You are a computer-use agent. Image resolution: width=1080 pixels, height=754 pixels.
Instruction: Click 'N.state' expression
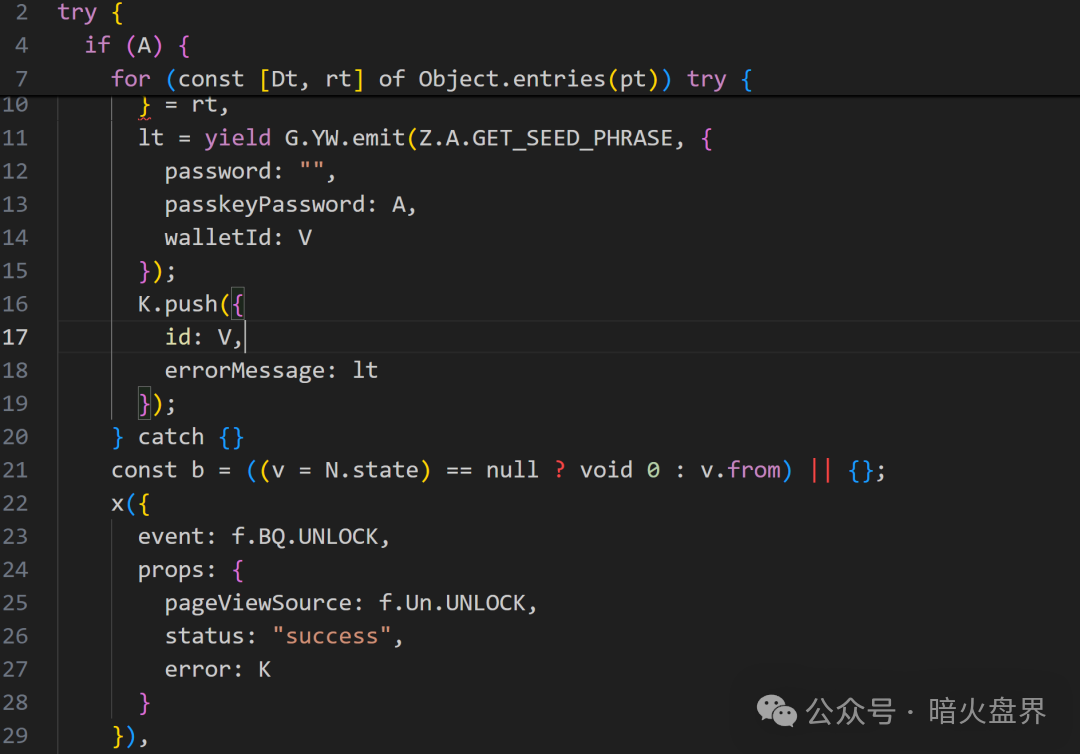(x=372, y=470)
